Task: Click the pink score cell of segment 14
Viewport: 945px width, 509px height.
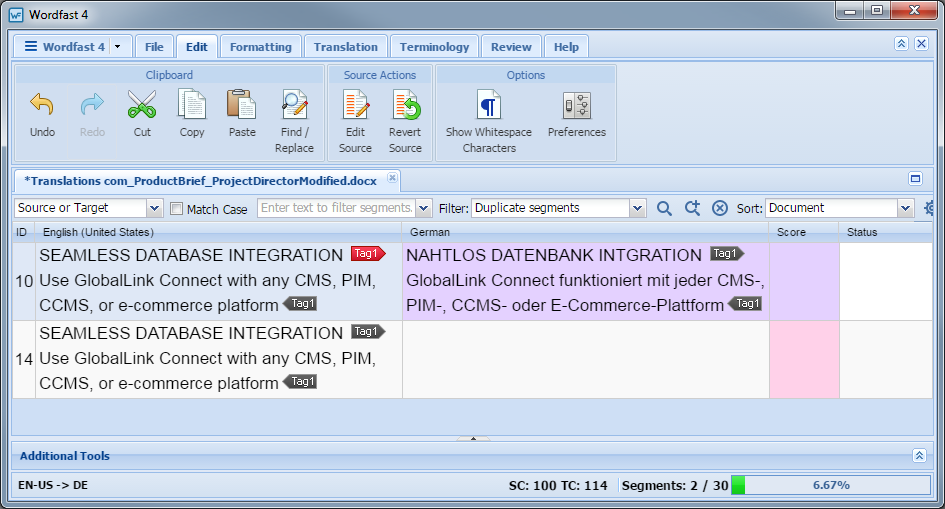Action: click(804, 360)
